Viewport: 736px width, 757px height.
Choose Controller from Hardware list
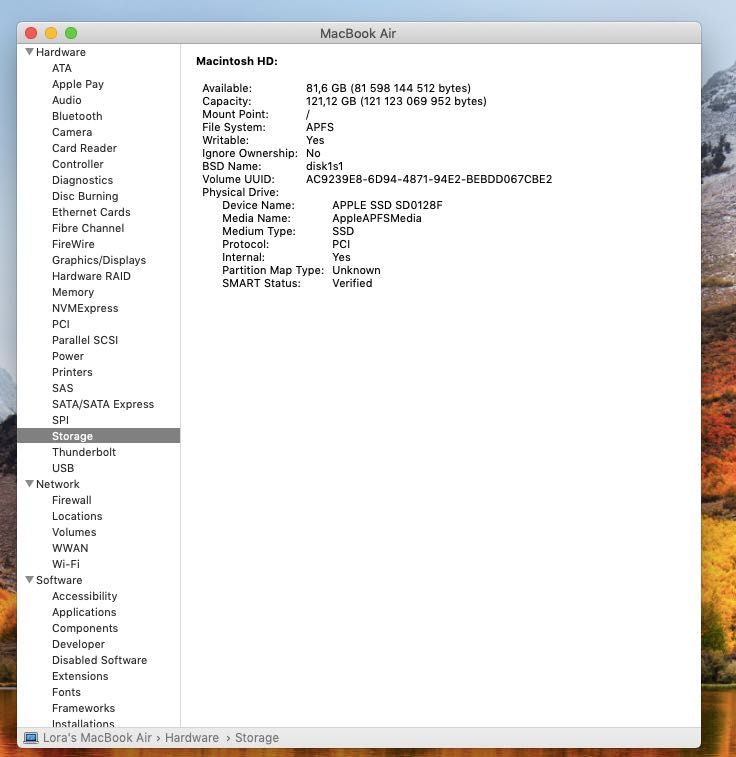pyautogui.click(x=78, y=164)
